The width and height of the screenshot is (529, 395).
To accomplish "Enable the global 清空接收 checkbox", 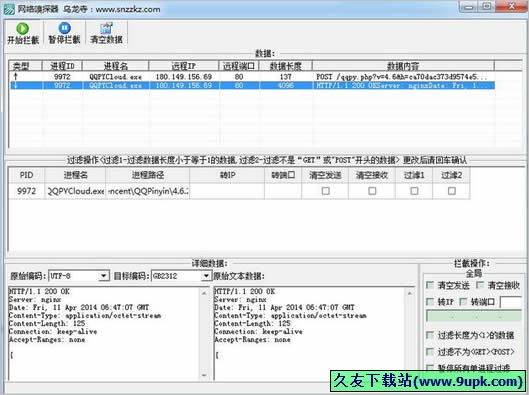I will 480,285.
